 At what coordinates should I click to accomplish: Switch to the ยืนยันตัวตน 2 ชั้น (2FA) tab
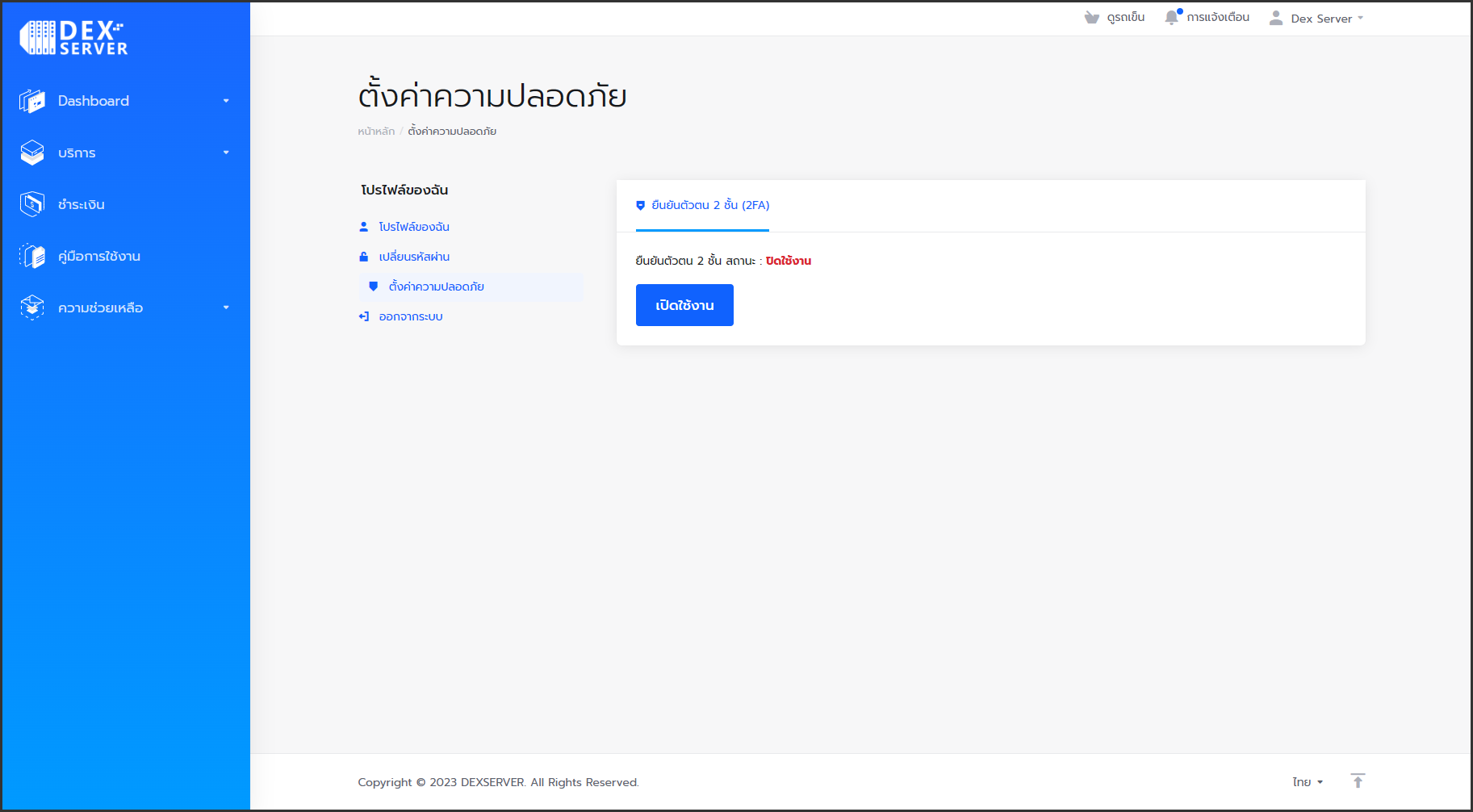(702, 206)
